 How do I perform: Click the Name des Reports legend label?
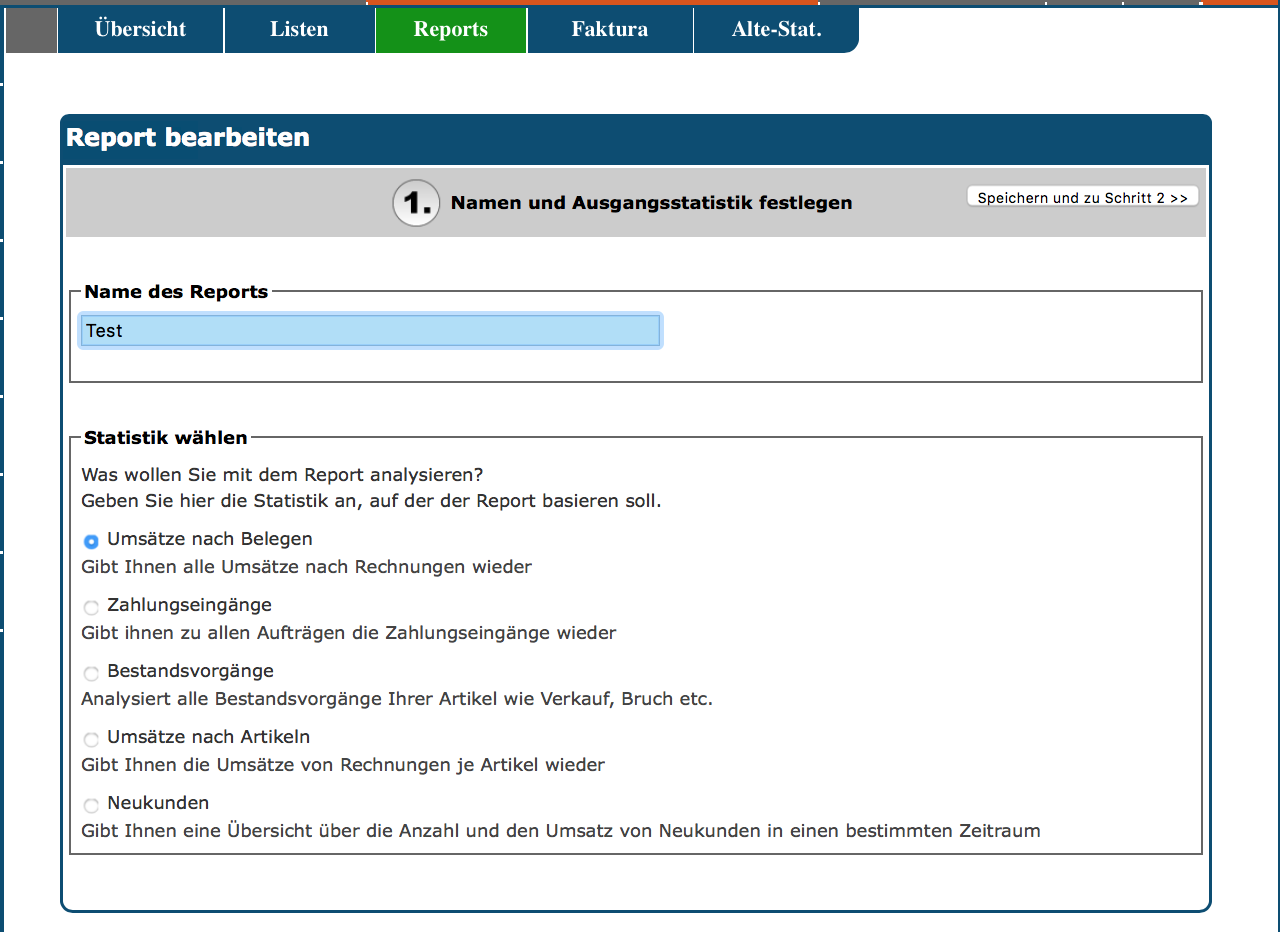click(x=176, y=292)
